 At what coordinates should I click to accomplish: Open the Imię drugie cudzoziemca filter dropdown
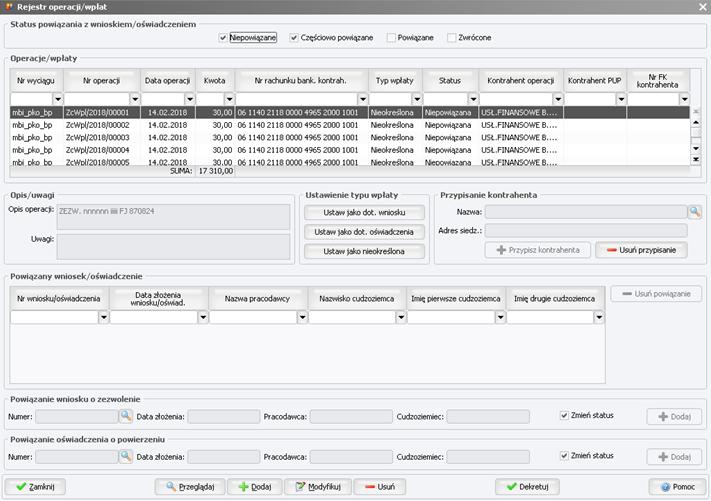pos(599,317)
